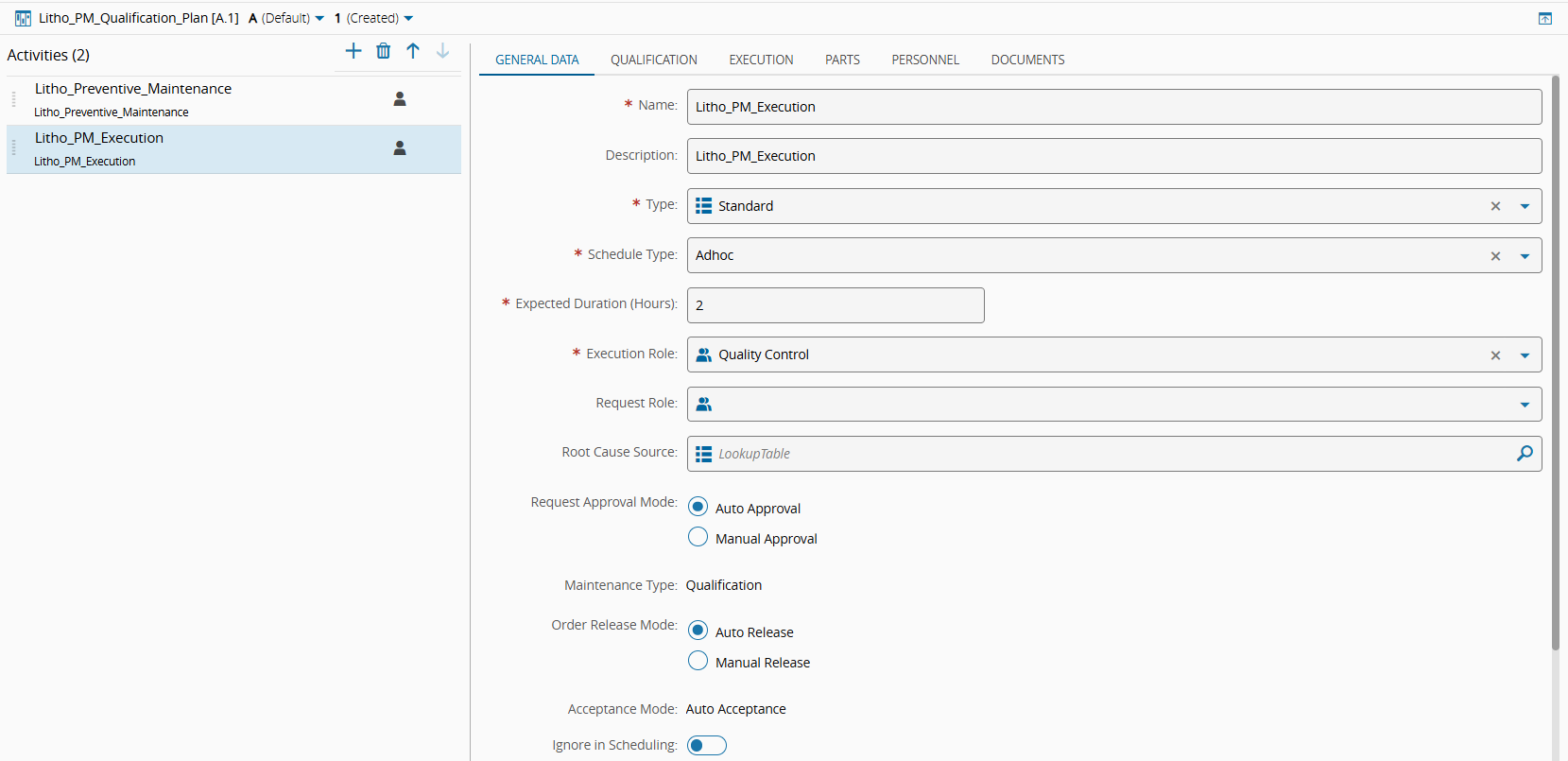The width and height of the screenshot is (1568, 761).
Task: Click the delete activity trash icon
Action: [383, 51]
